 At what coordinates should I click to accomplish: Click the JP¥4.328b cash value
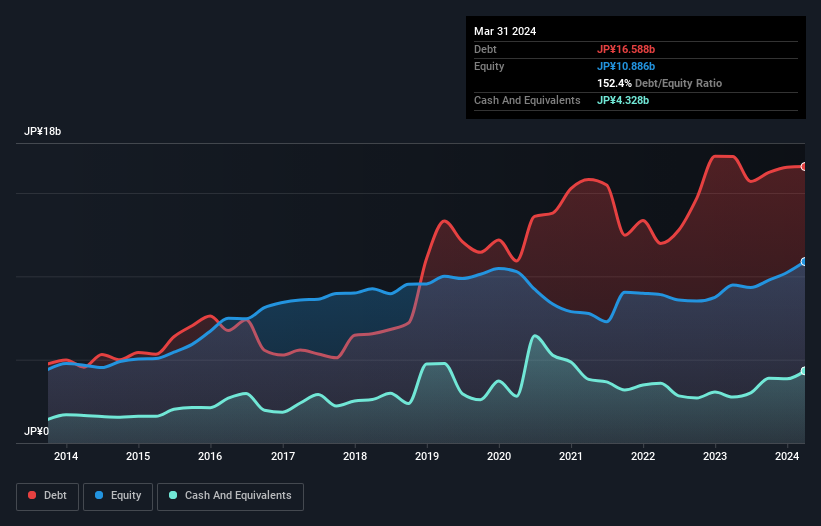point(623,100)
